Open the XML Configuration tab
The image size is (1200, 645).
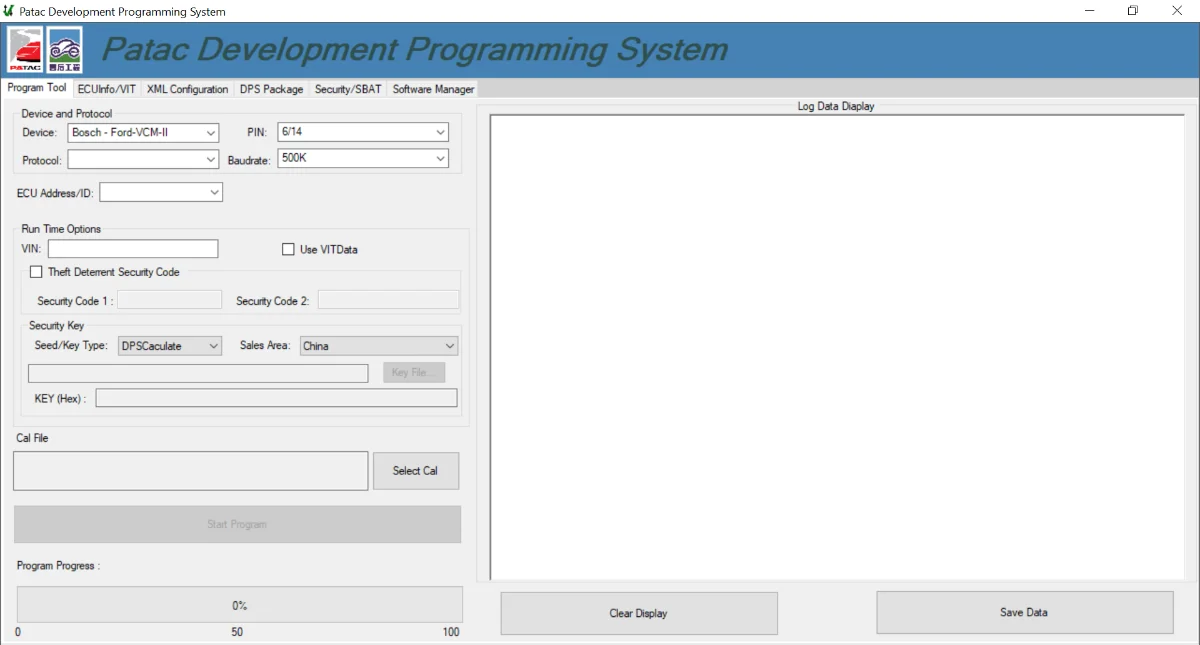(x=187, y=89)
